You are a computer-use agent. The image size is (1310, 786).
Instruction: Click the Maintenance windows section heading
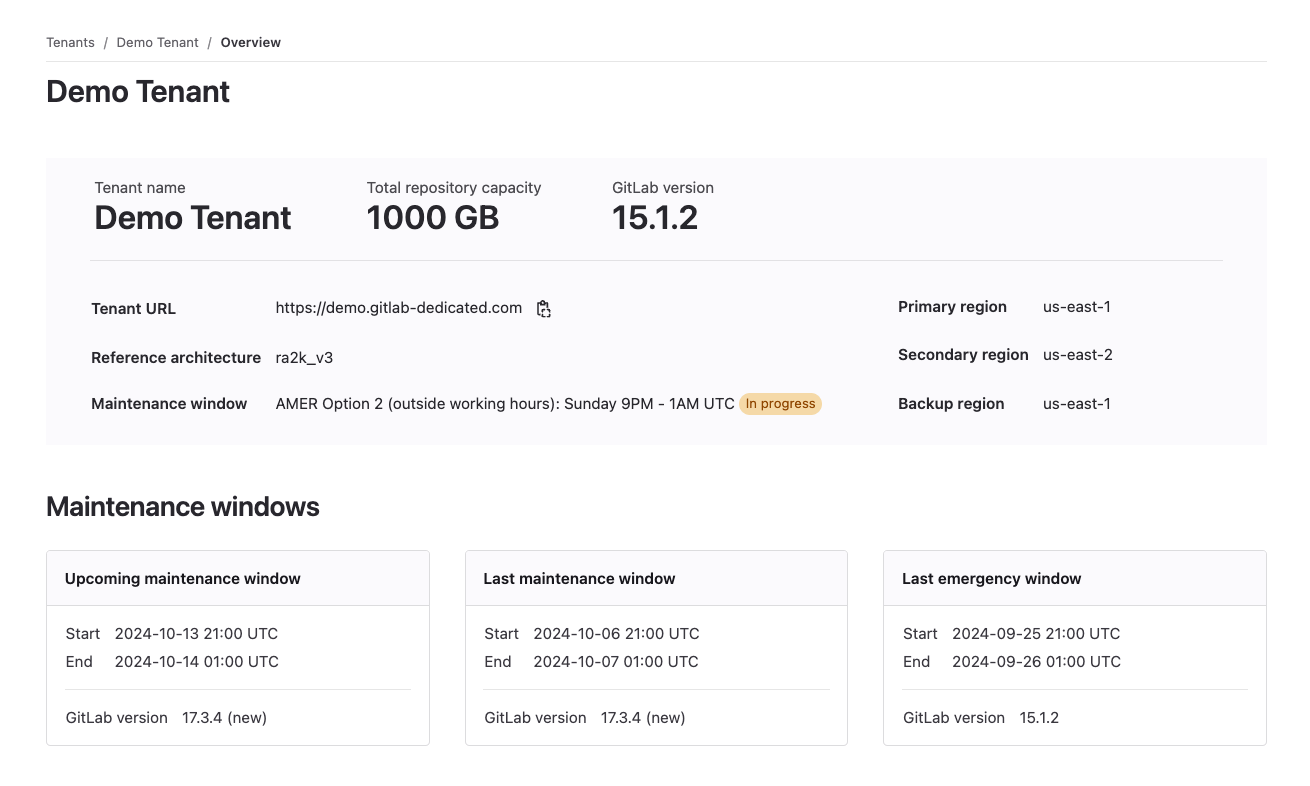click(x=182, y=507)
